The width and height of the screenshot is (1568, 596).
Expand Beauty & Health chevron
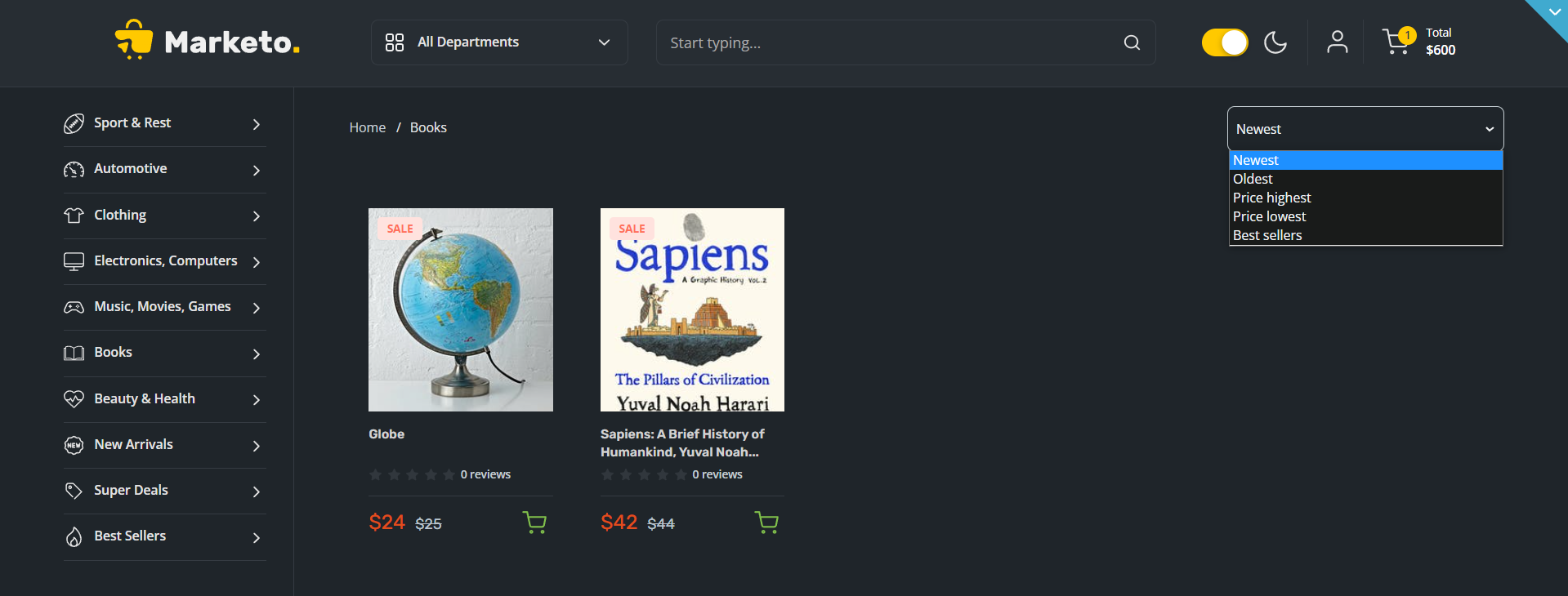(x=257, y=400)
